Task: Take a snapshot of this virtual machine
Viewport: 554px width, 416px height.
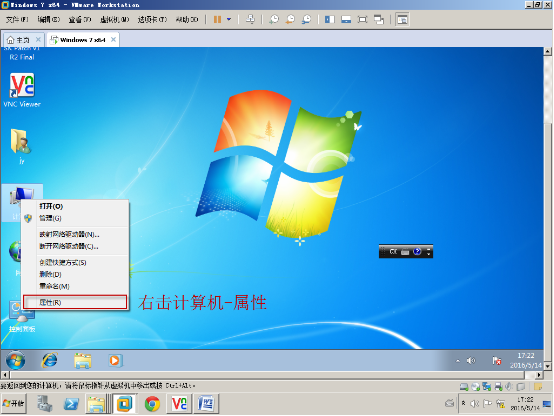Action: point(274,19)
